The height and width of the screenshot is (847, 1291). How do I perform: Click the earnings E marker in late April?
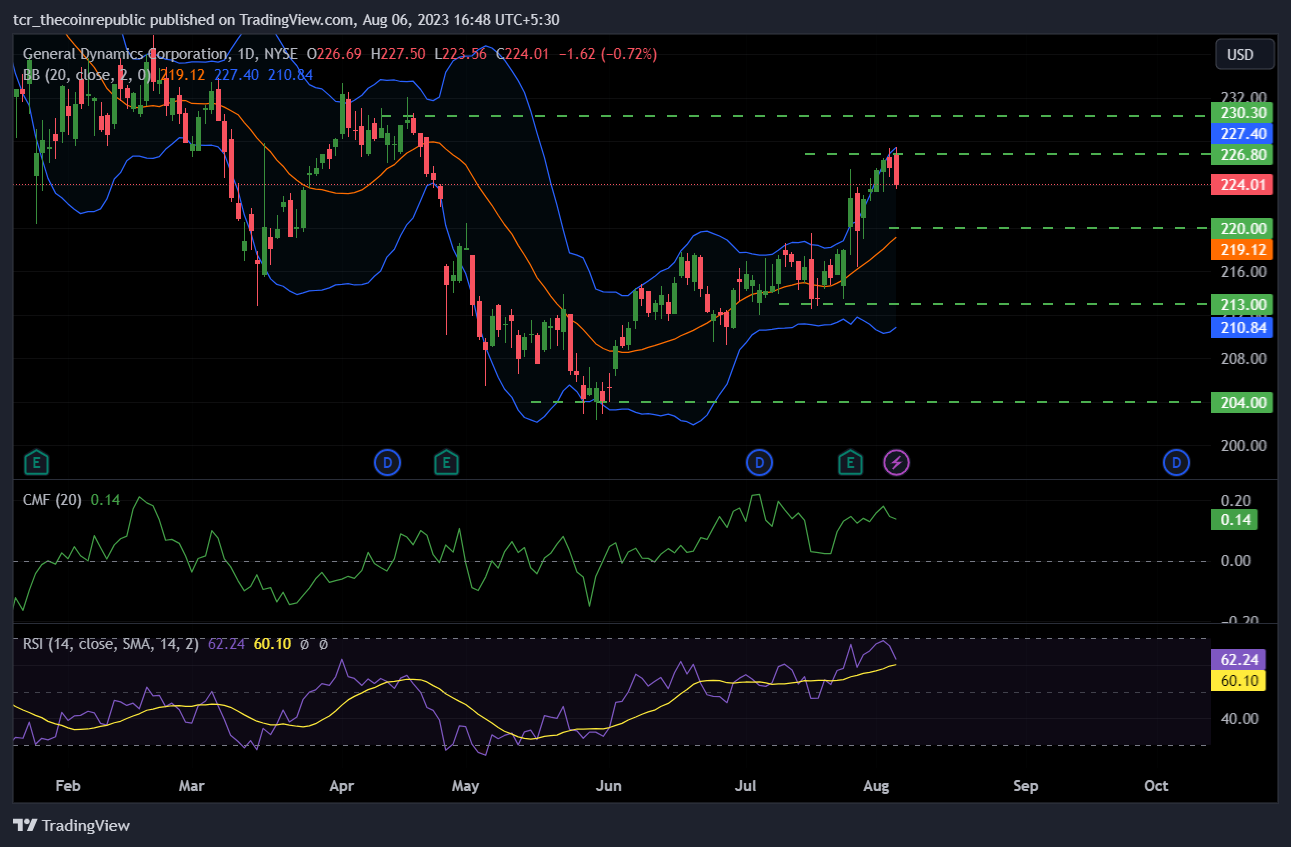click(x=446, y=462)
